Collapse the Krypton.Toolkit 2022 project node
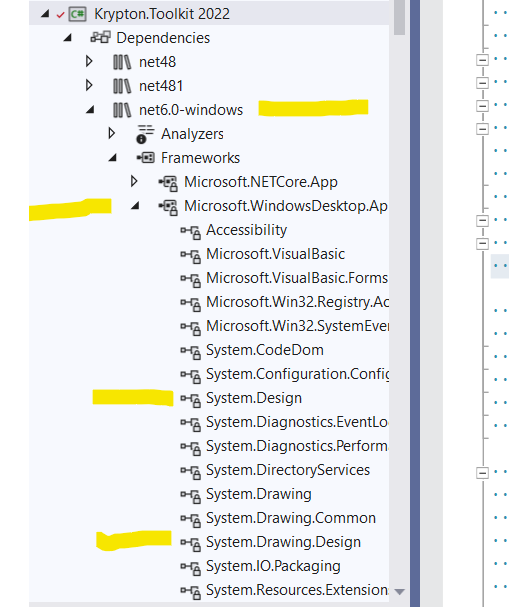The height and width of the screenshot is (607, 509). (x=45, y=14)
